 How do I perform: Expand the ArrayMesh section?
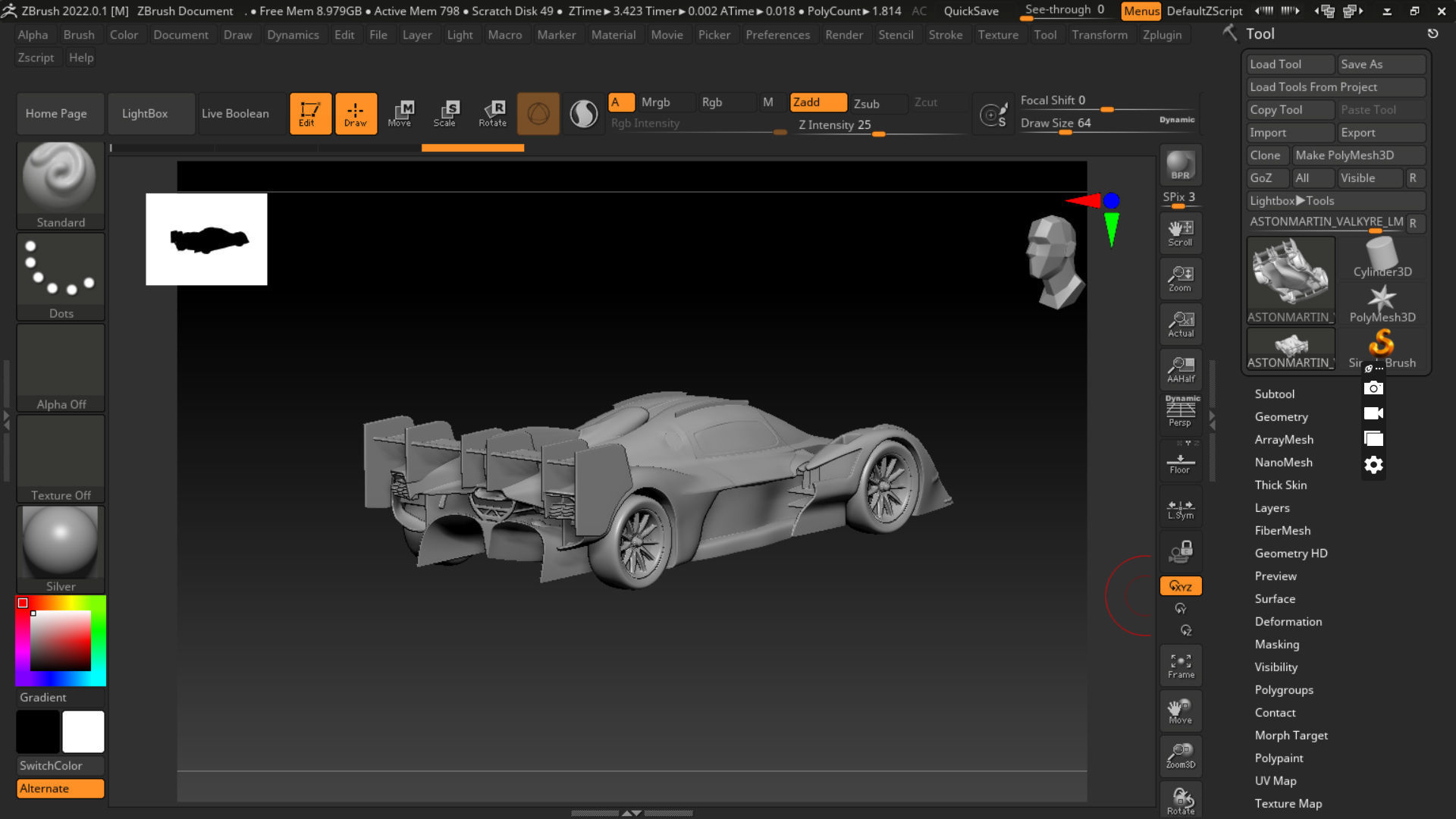[1284, 439]
